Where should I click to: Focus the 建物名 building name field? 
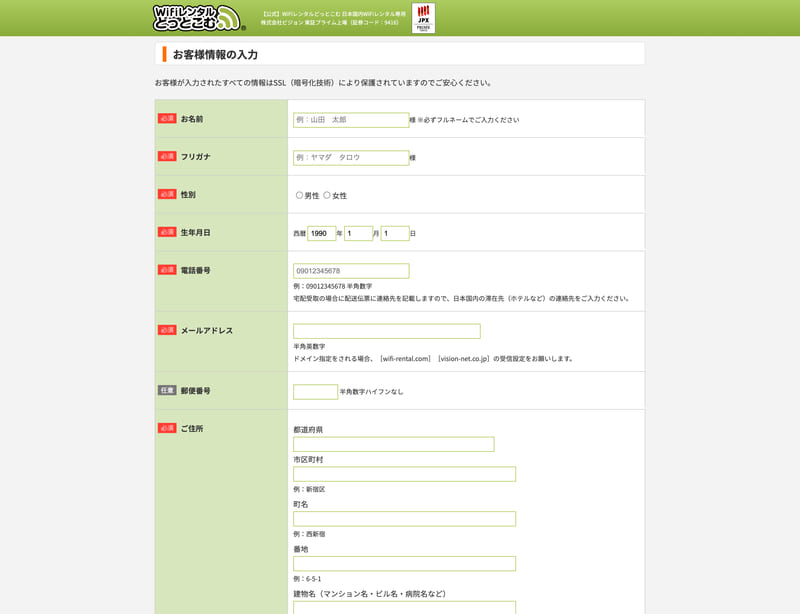point(404,607)
